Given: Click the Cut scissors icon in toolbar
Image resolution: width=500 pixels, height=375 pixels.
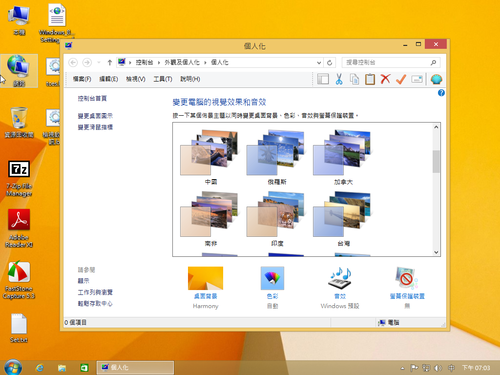Looking at the screenshot, I should (x=339, y=79).
